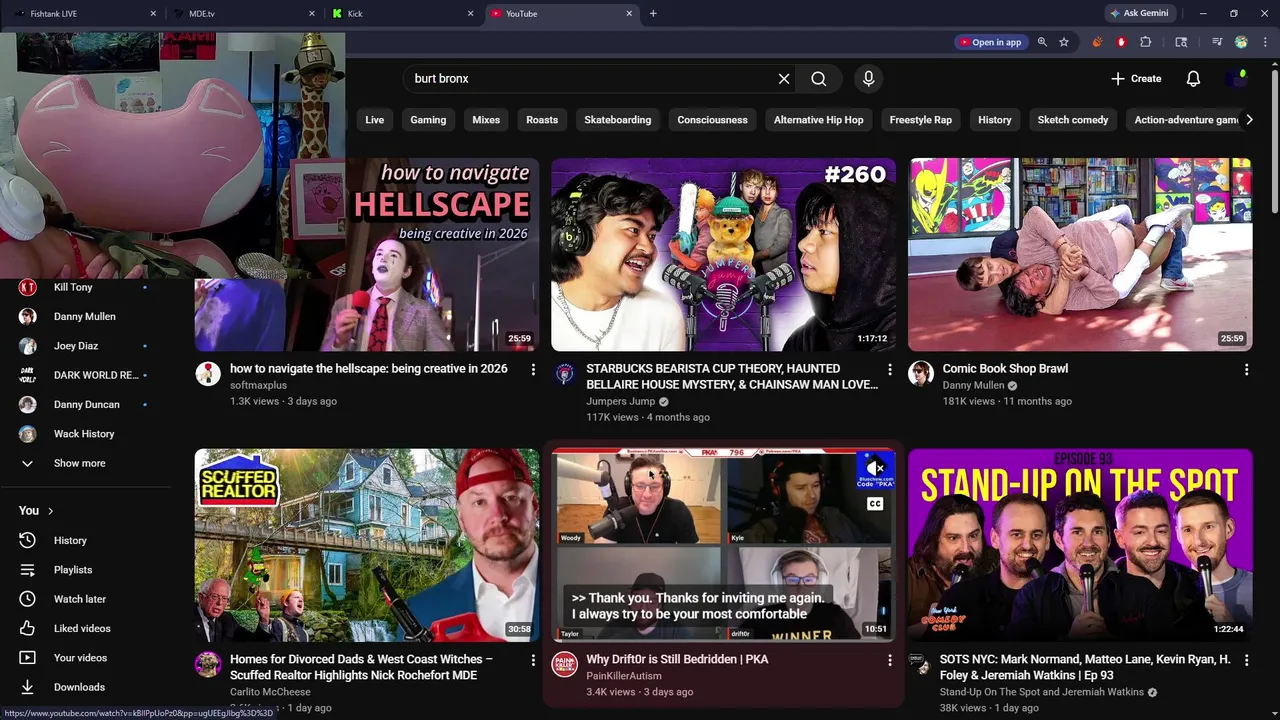Select the Mixes filter chip

(x=486, y=120)
